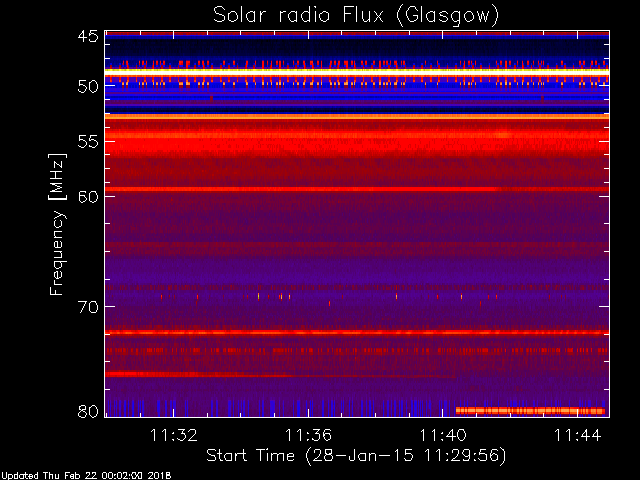Click the orange emission band near 80 MHz
640x480 pixels.
click(530, 411)
